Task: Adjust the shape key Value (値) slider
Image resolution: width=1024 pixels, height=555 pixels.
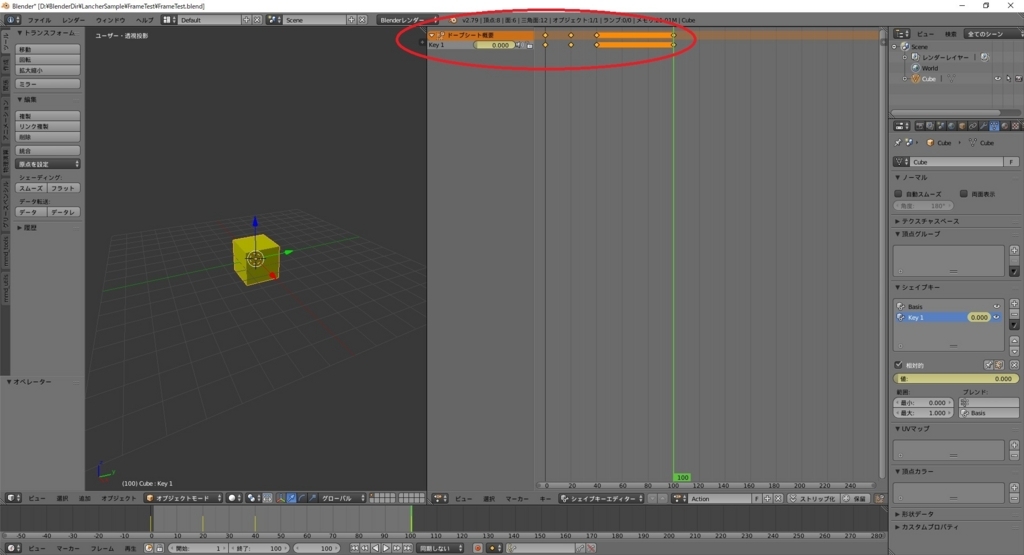Action: pos(955,379)
